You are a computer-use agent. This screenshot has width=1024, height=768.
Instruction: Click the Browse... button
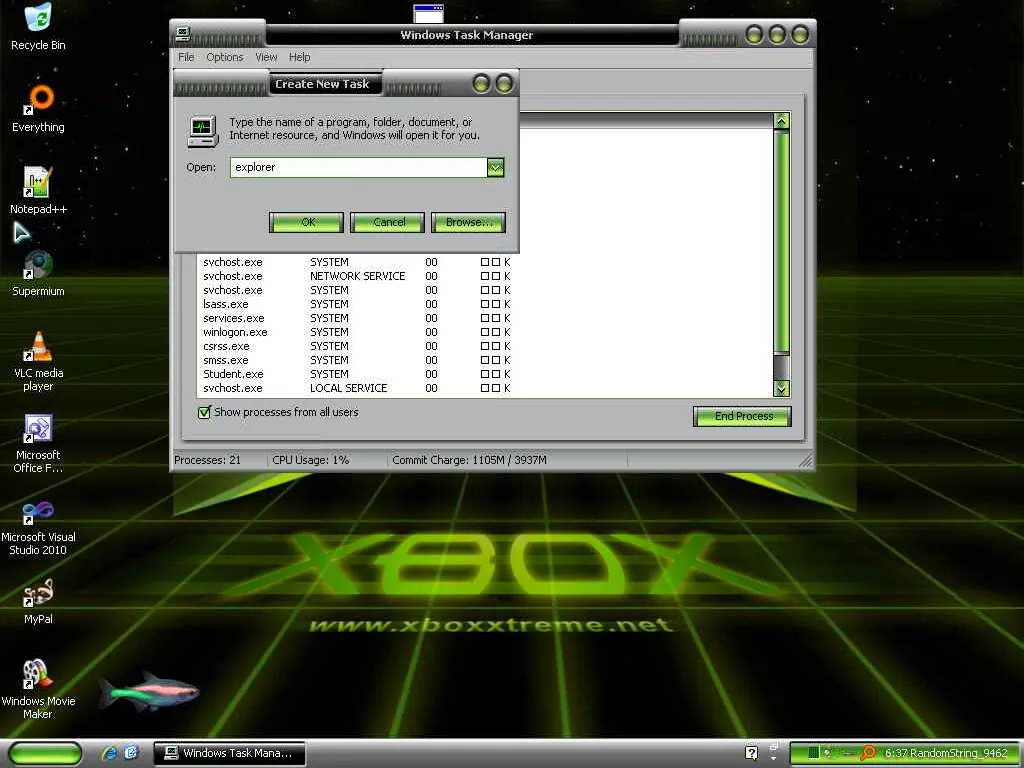coord(468,222)
